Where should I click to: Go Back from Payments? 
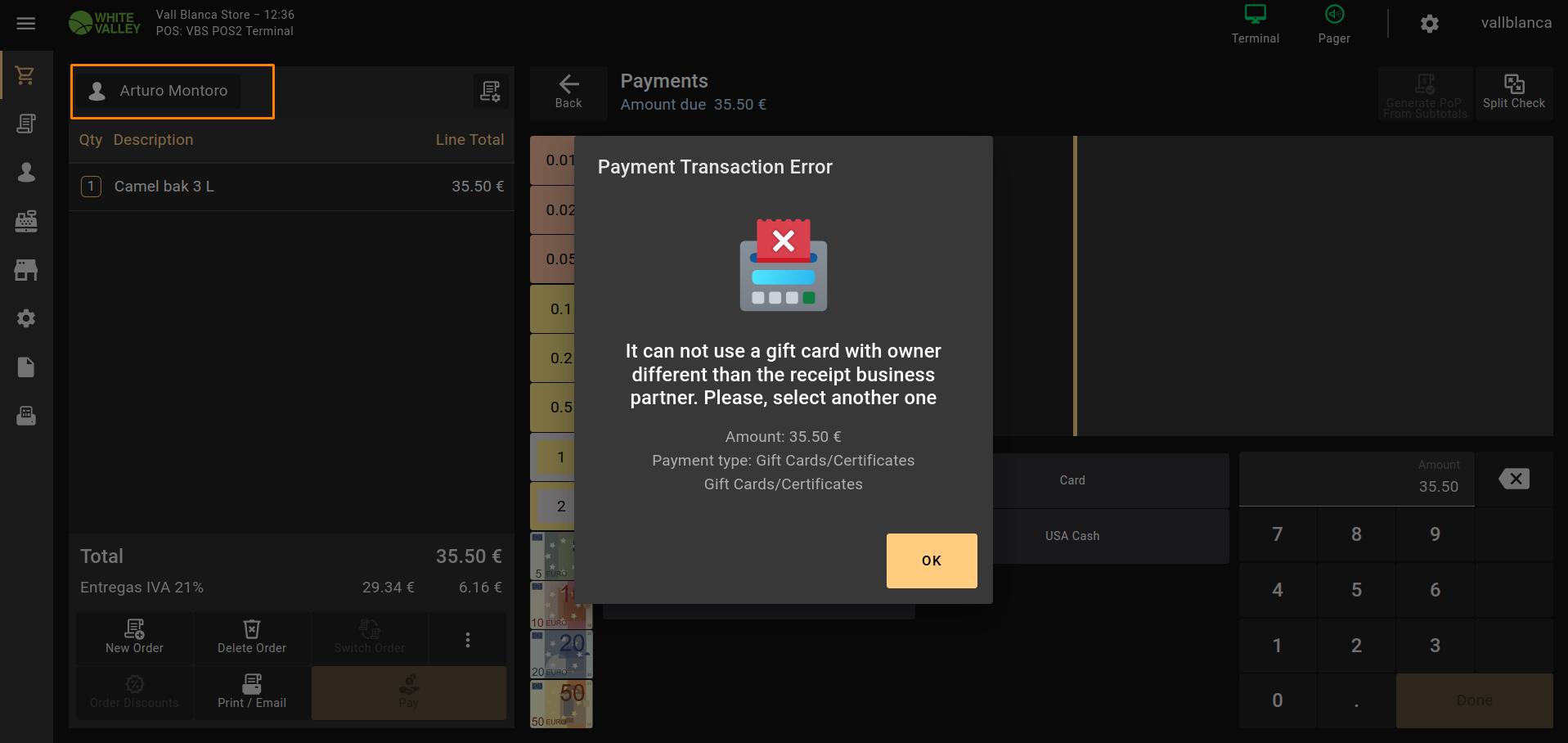point(568,92)
